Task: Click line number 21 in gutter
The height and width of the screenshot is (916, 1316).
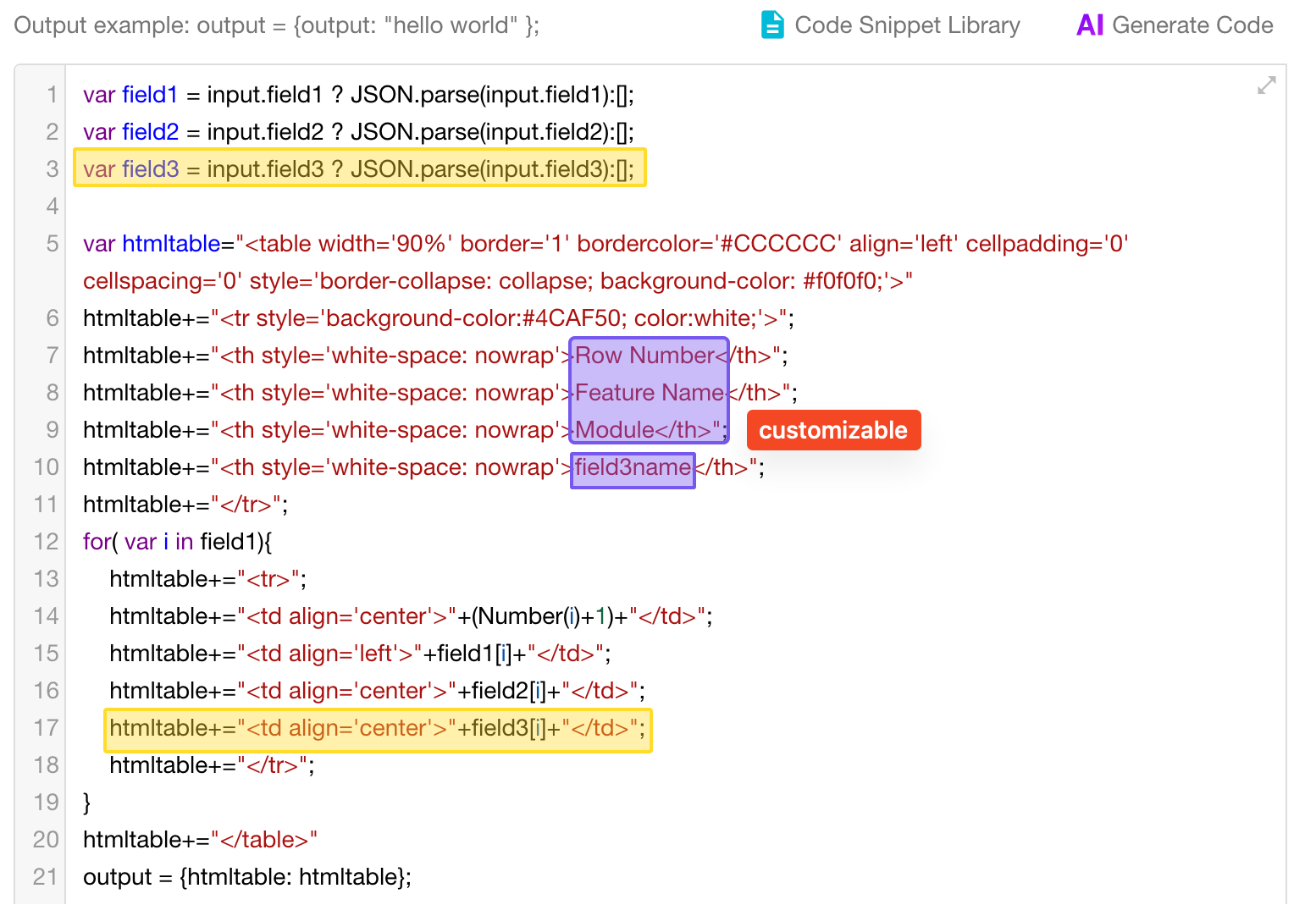Action: click(47, 877)
